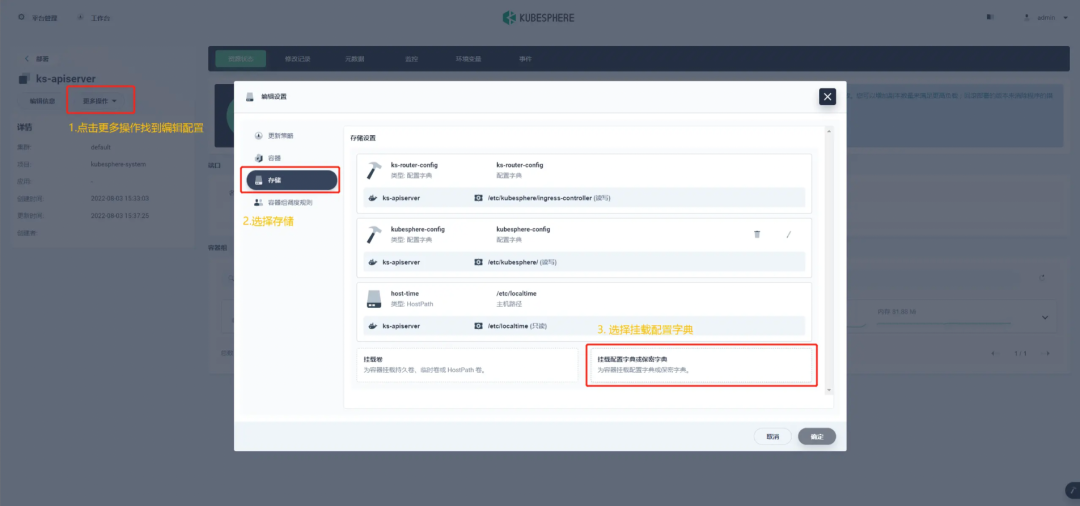Click the docker icon in the ingress-controller mount row
This screenshot has height=506, width=1080.
[372, 198]
